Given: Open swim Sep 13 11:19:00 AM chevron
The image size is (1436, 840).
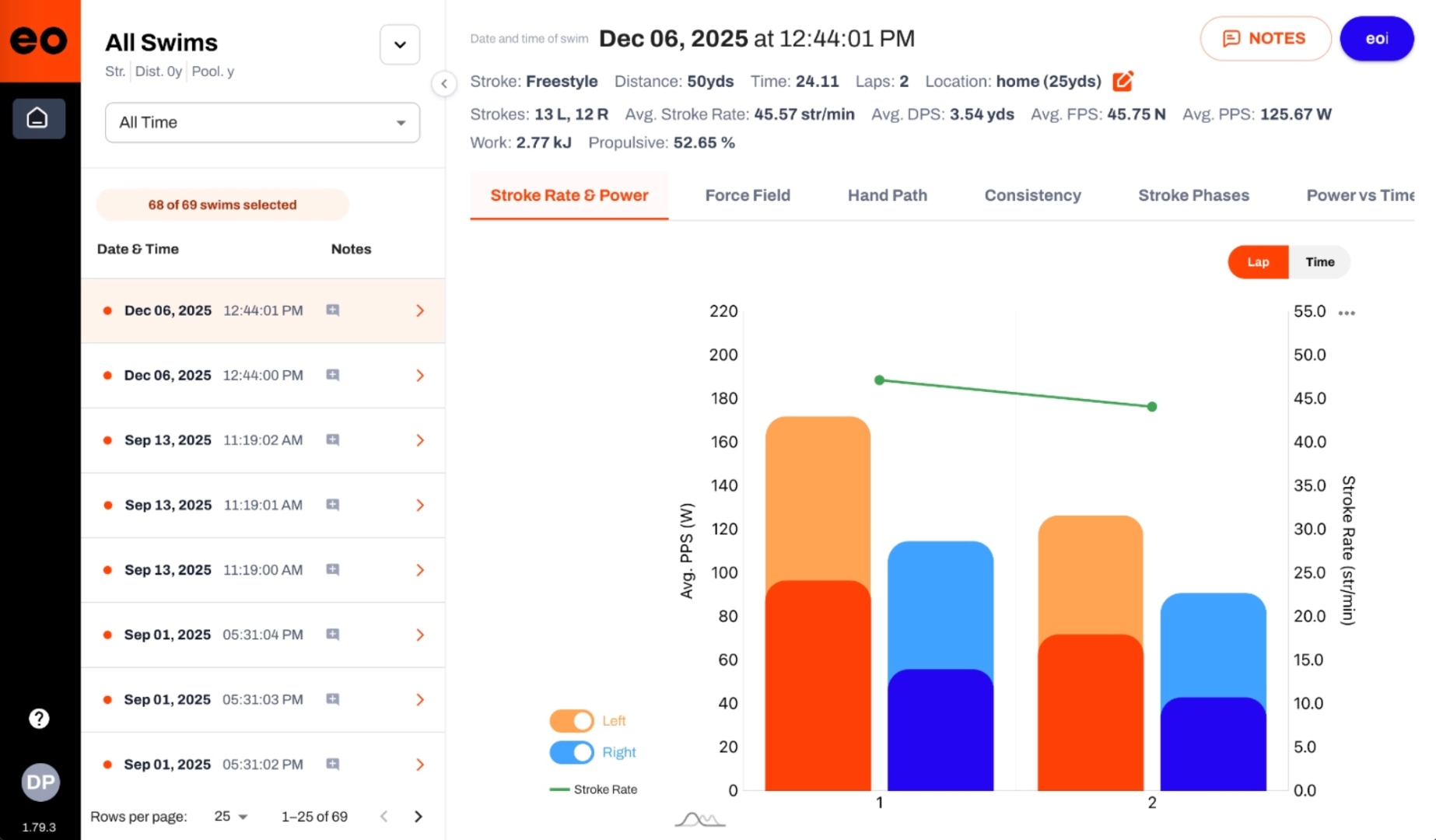Looking at the screenshot, I should [x=420, y=569].
